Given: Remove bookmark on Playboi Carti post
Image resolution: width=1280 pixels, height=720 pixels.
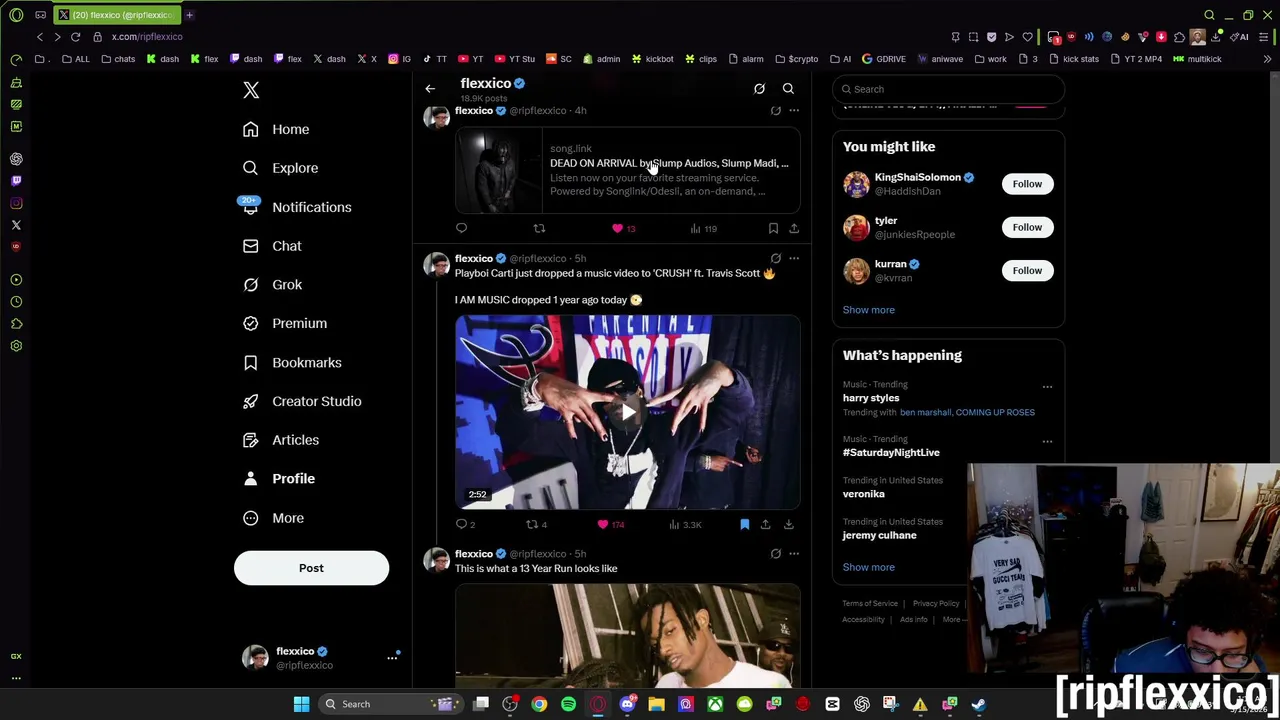Looking at the screenshot, I should coord(745,525).
